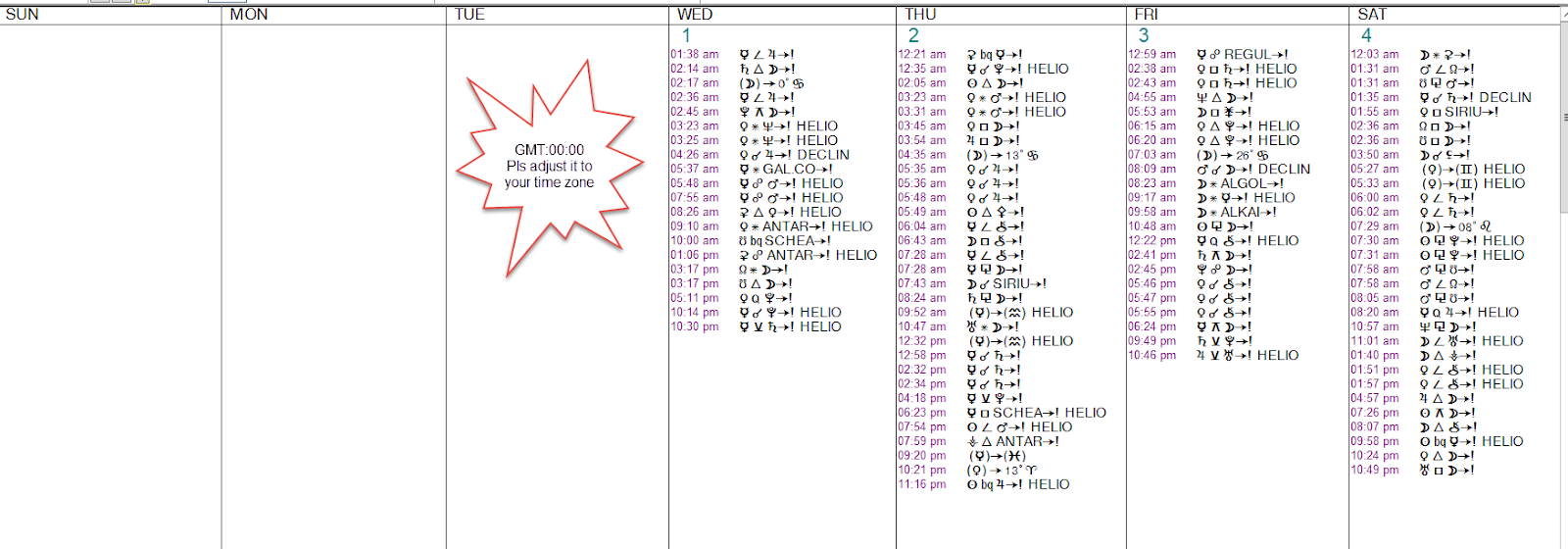Select Saturday's 01:35 am DECLIN event
This screenshot has height=549, width=1568.
(1441, 98)
